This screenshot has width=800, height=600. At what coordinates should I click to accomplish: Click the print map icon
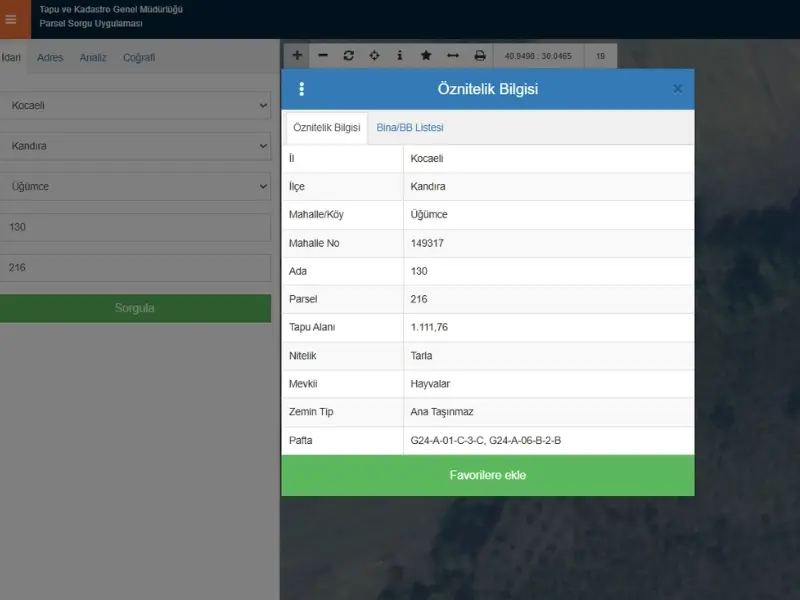480,56
